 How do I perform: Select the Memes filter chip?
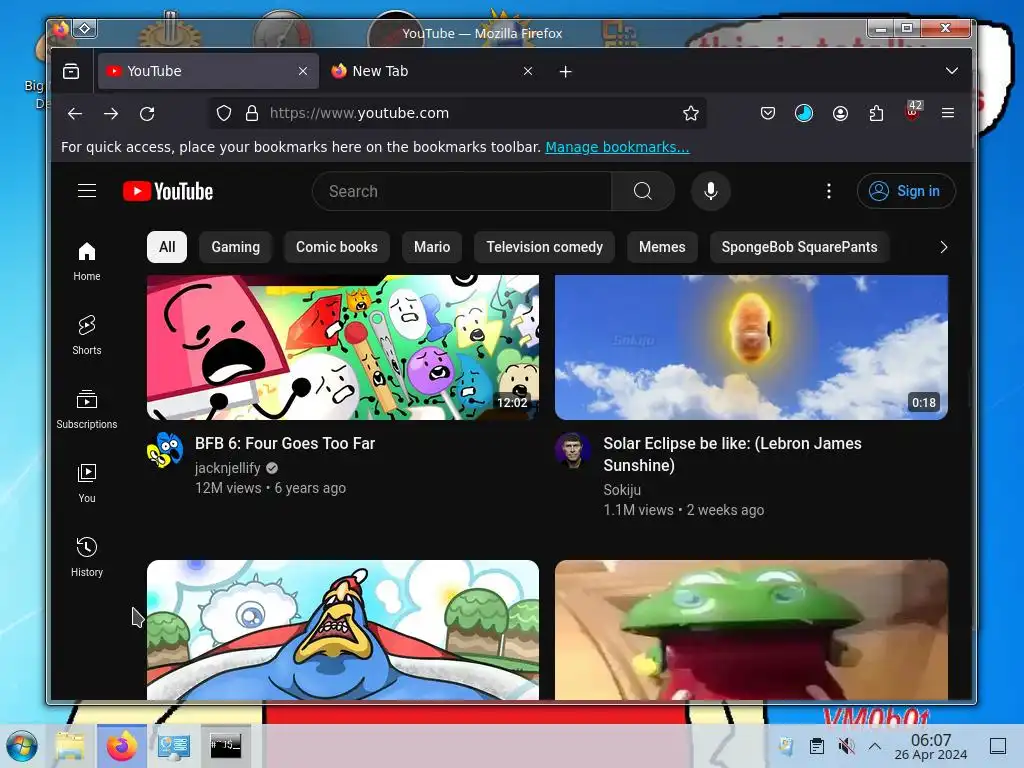(x=662, y=247)
